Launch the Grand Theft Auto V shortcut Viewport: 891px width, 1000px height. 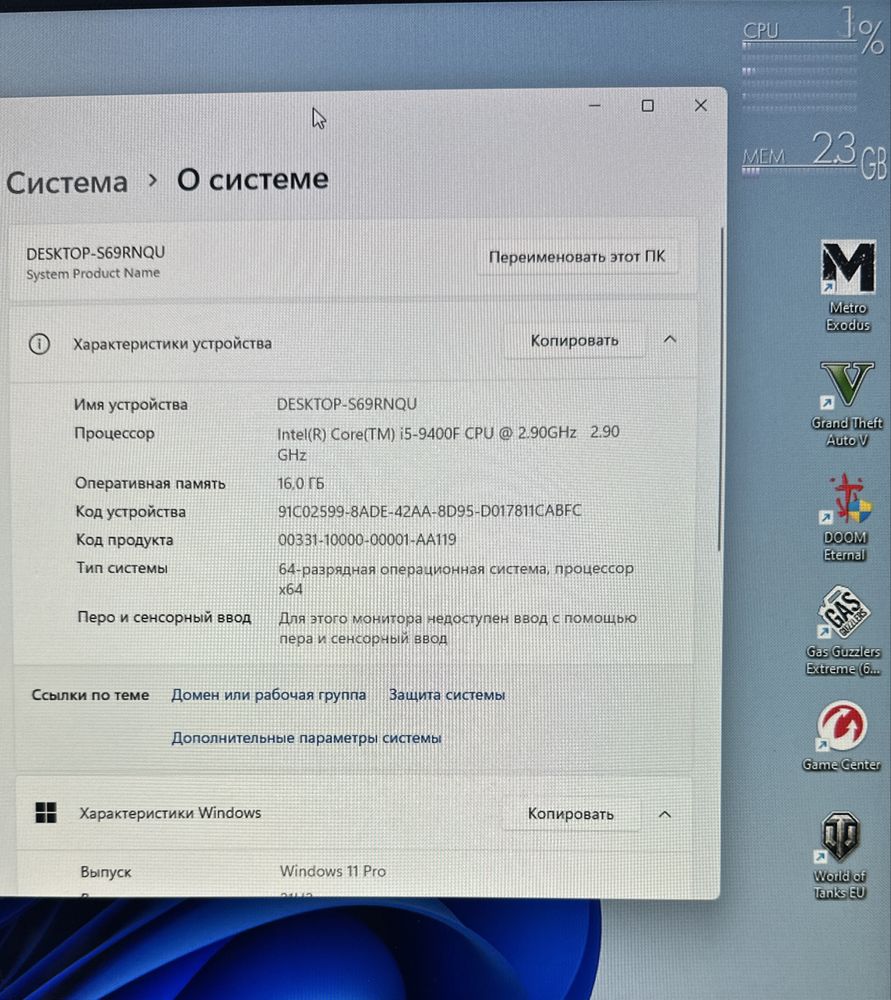coord(847,404)
